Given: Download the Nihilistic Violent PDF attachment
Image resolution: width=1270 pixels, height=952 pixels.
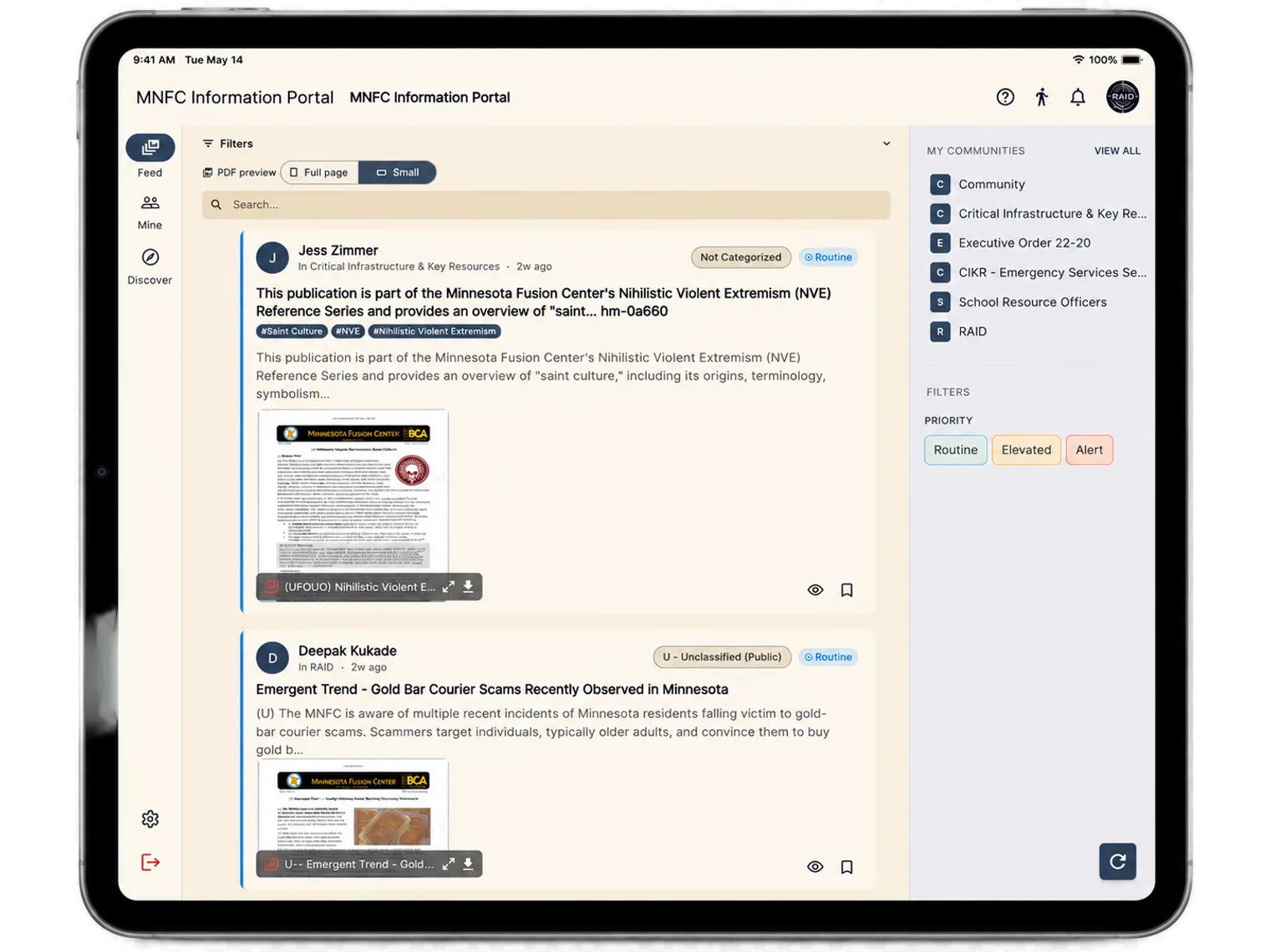Looking at the screenshot, I should click(x=469, y=587).
